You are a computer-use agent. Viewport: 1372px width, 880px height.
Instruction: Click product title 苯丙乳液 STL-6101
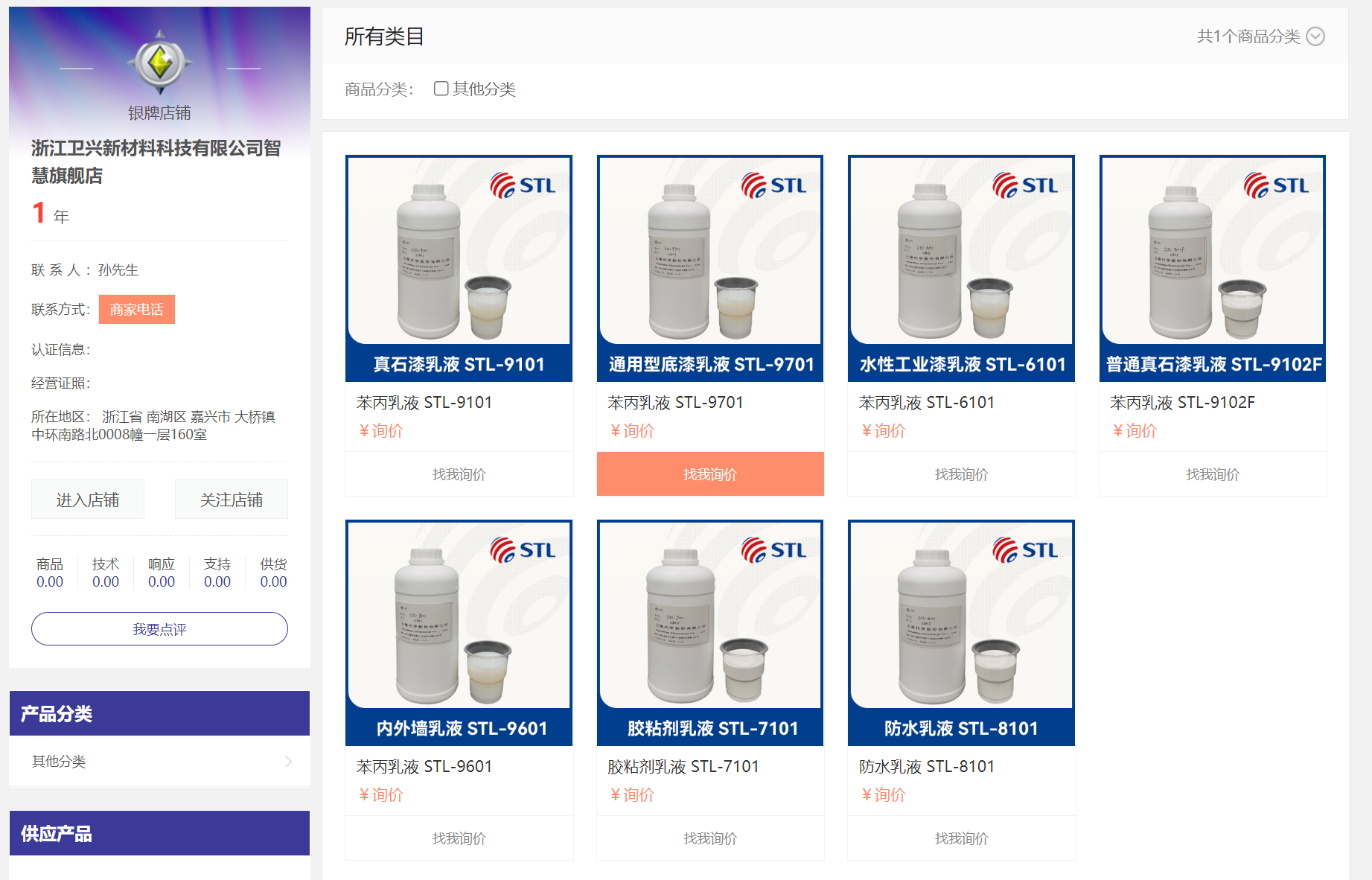point(927,403)
